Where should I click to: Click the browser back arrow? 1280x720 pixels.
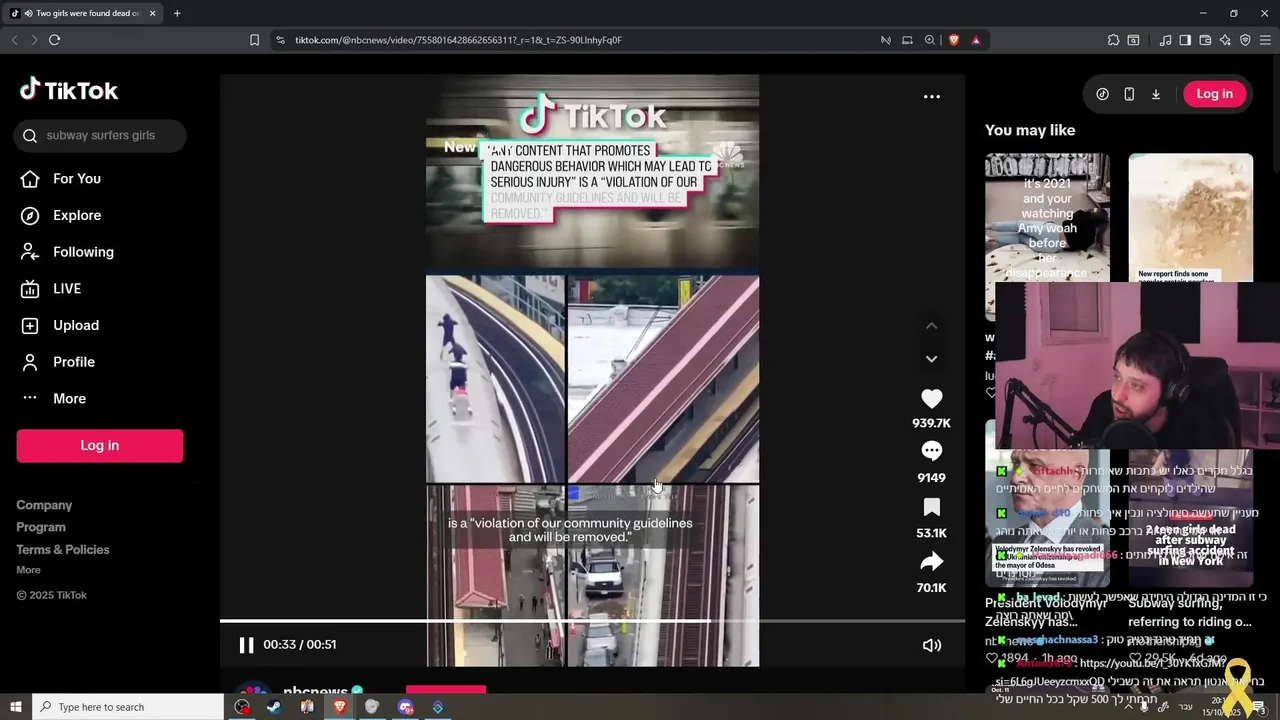14,40
